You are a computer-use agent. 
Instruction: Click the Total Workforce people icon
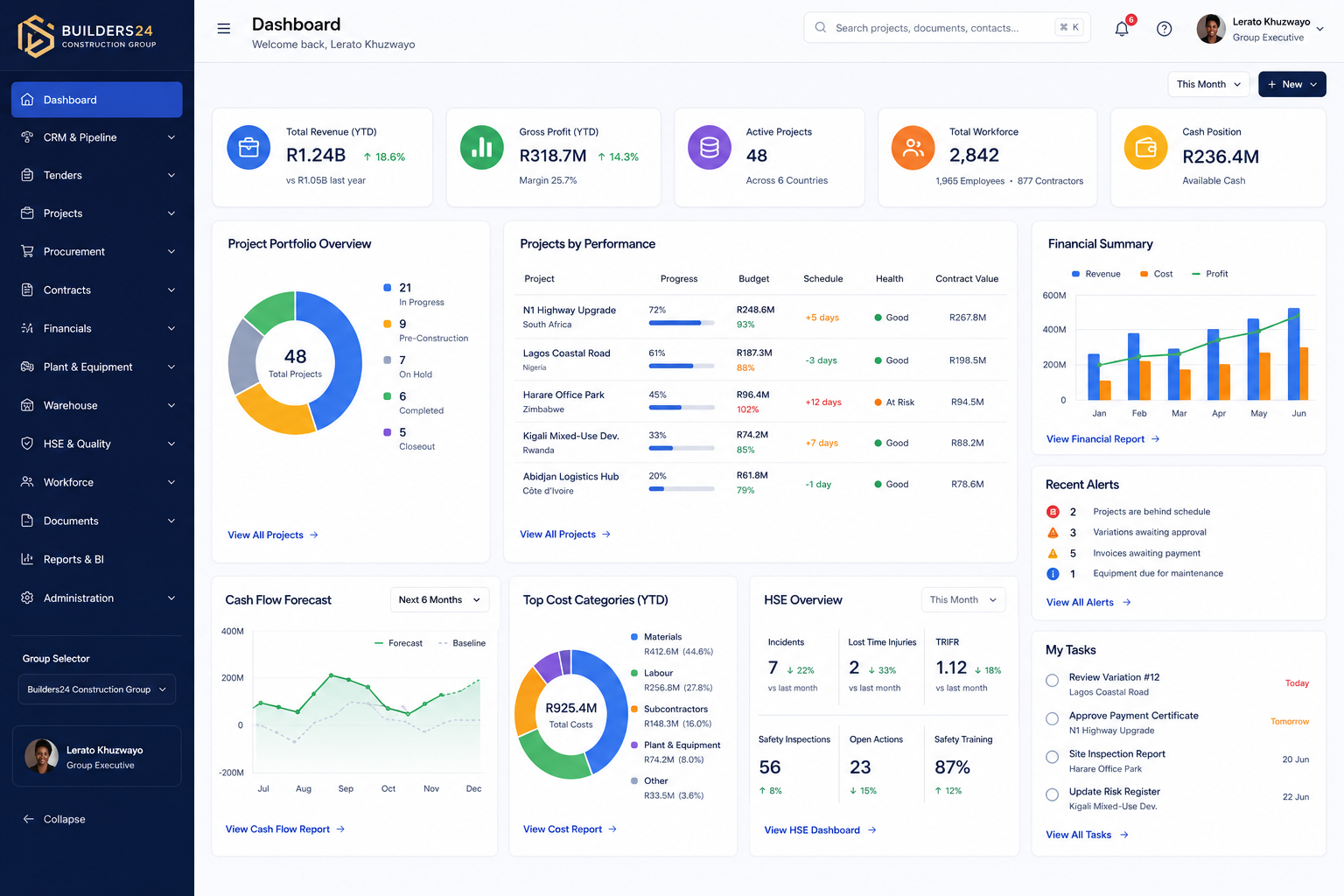[913, 147]
